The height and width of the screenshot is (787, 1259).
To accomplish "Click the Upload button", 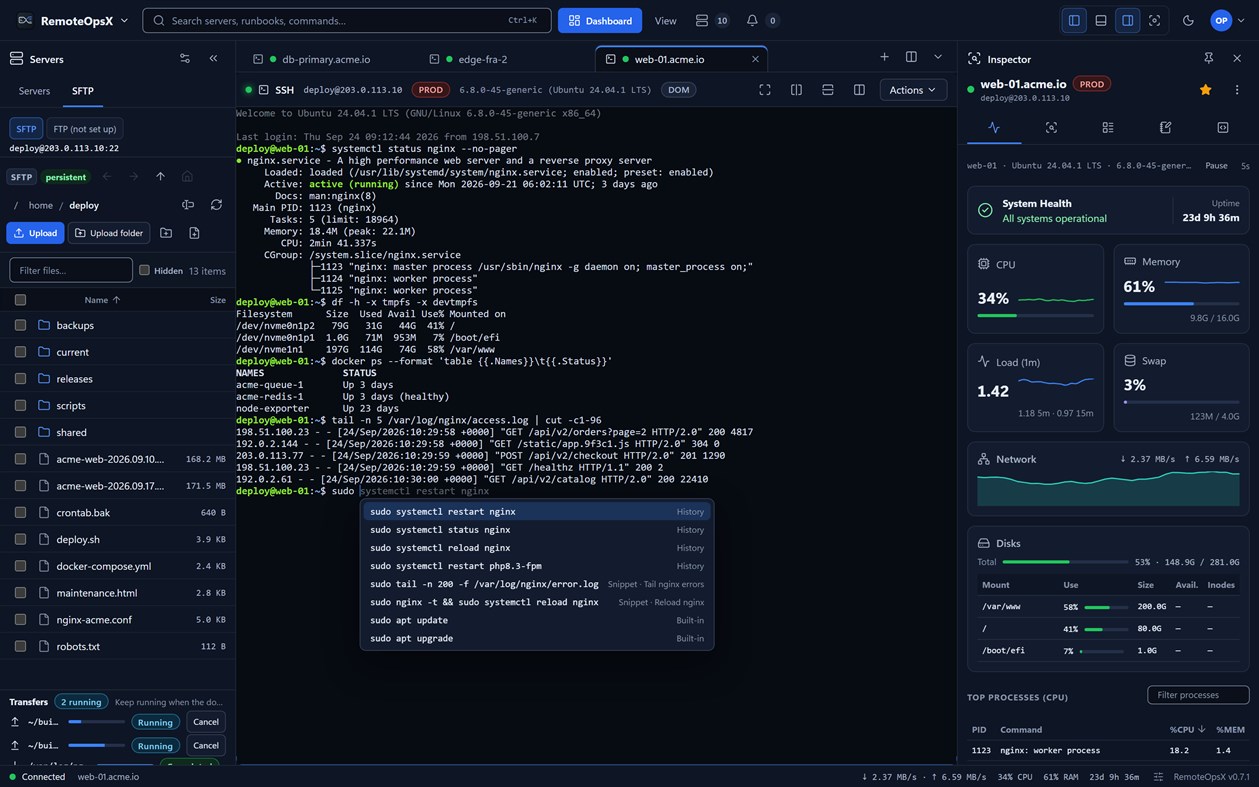I will coord(35,233).
